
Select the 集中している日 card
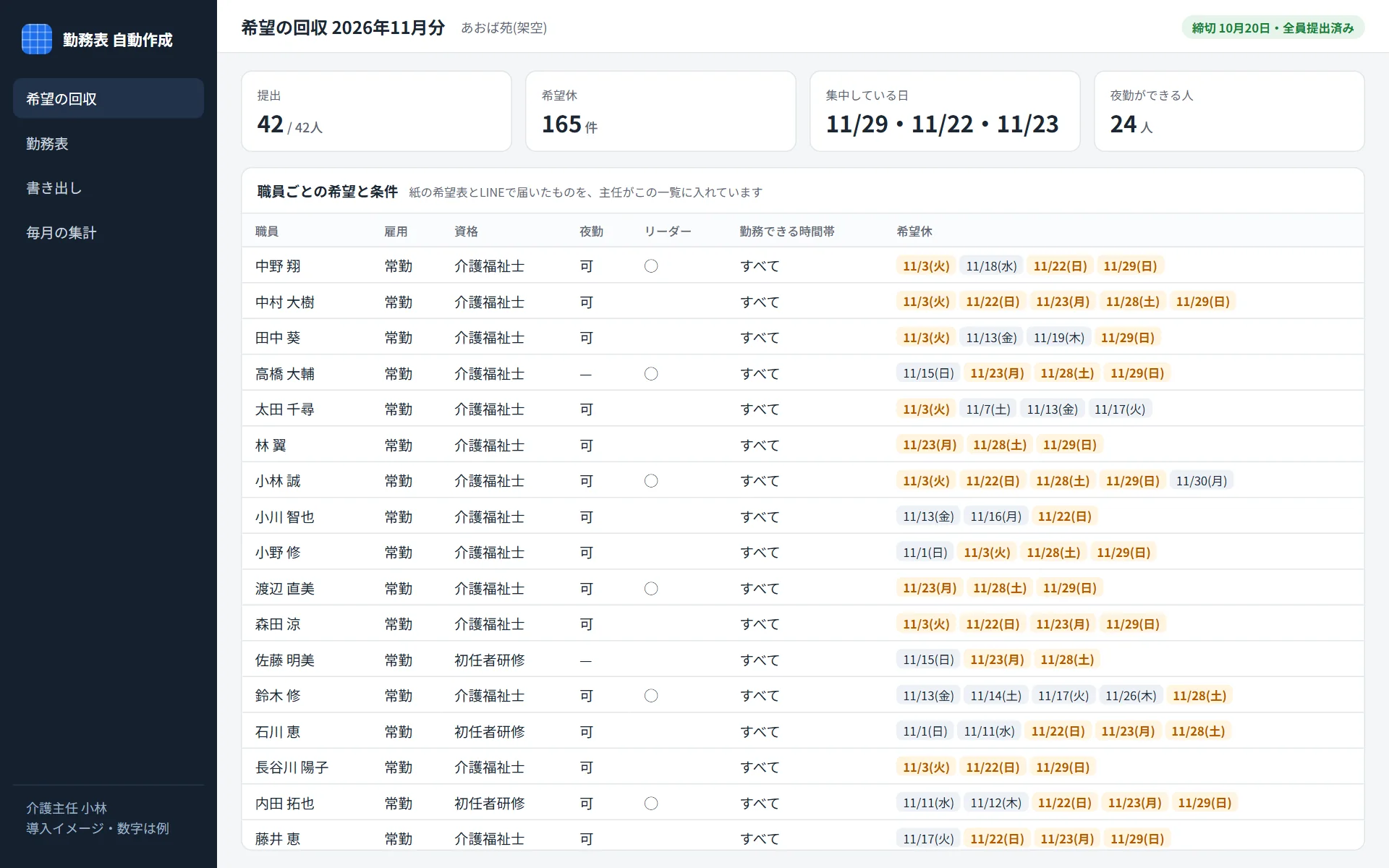coord(945,111)
